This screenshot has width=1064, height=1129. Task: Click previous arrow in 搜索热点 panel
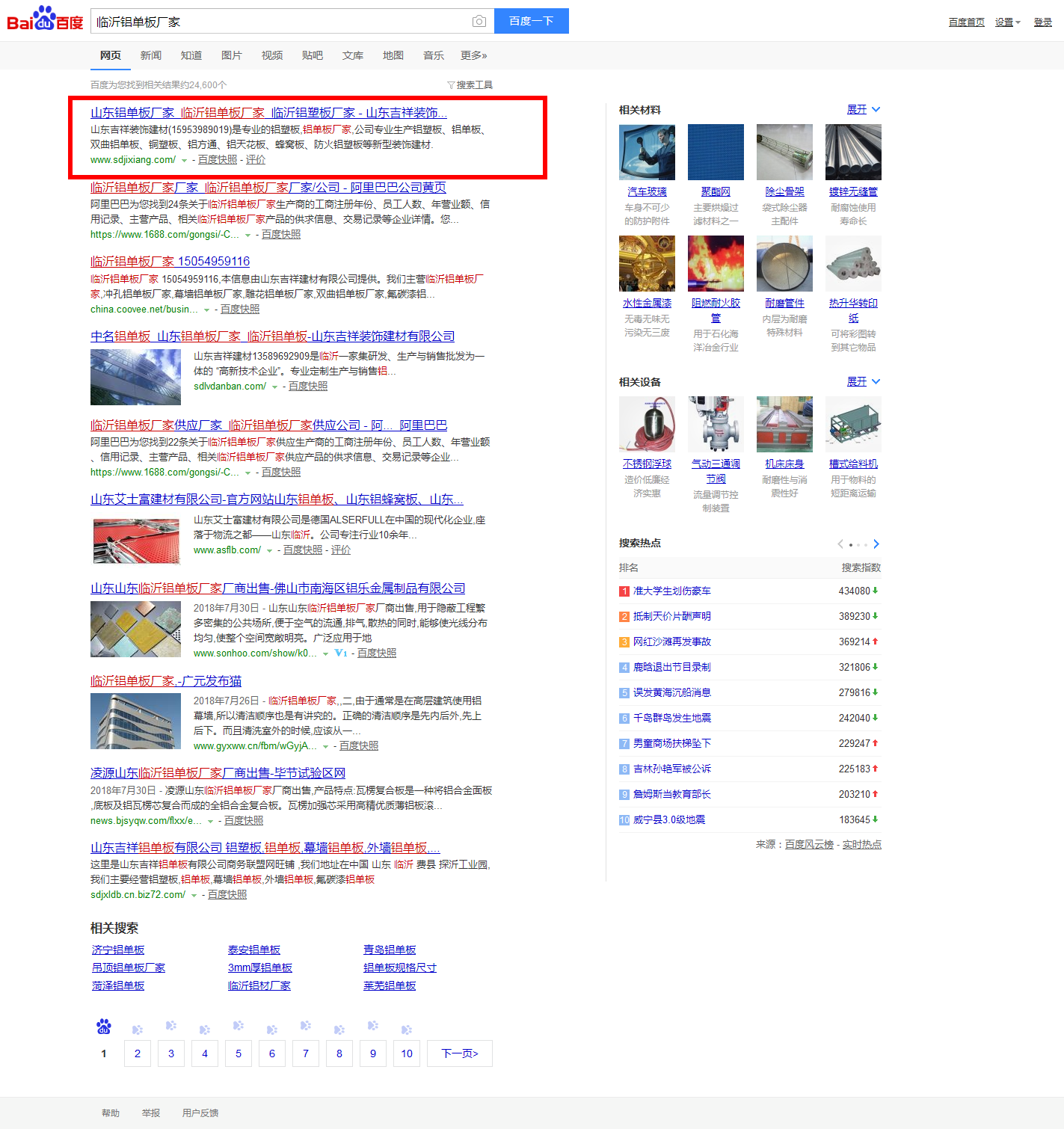[x=840, y=544]
